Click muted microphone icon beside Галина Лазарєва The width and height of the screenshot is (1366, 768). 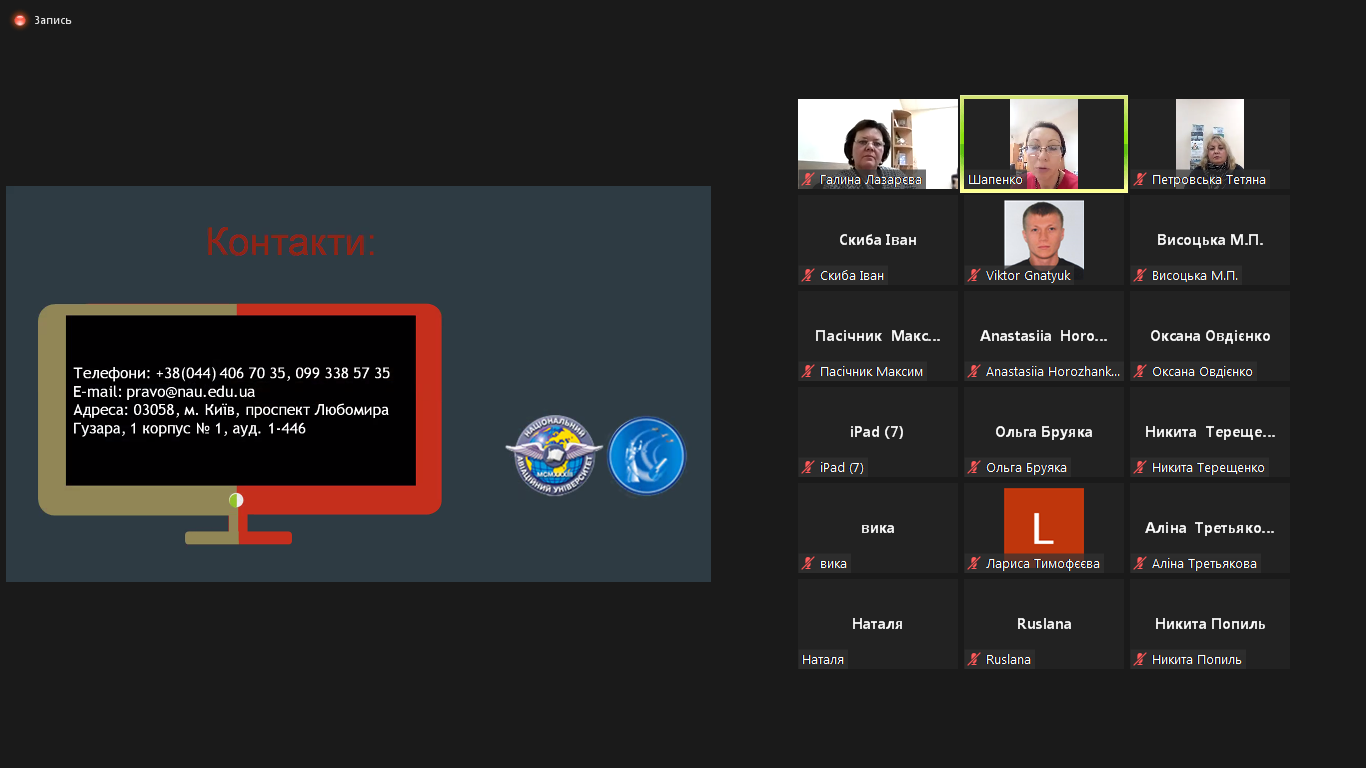point(808,180)
